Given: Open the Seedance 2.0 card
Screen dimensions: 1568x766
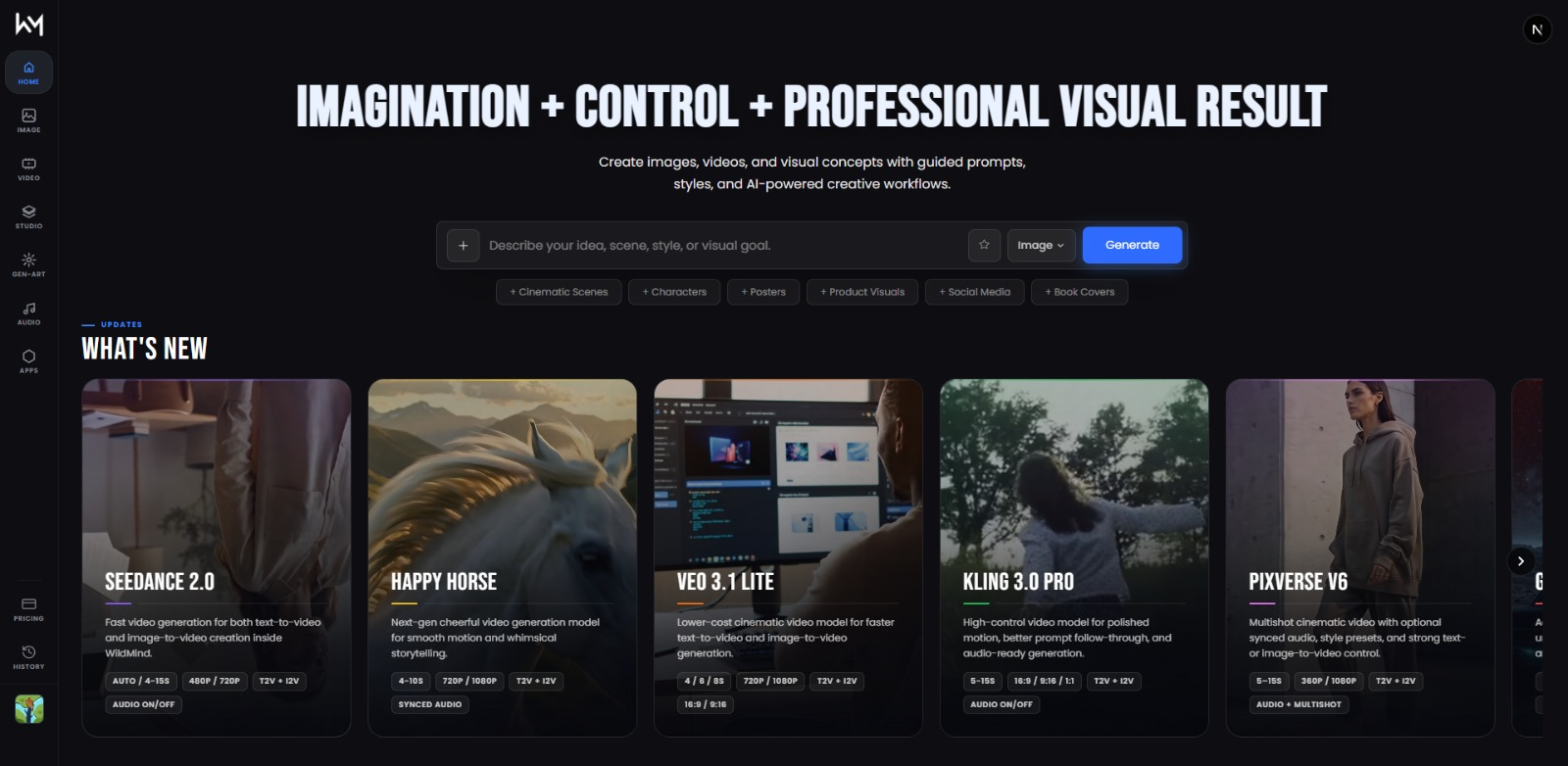Looking at the screenshot, I should pos(217,557).
